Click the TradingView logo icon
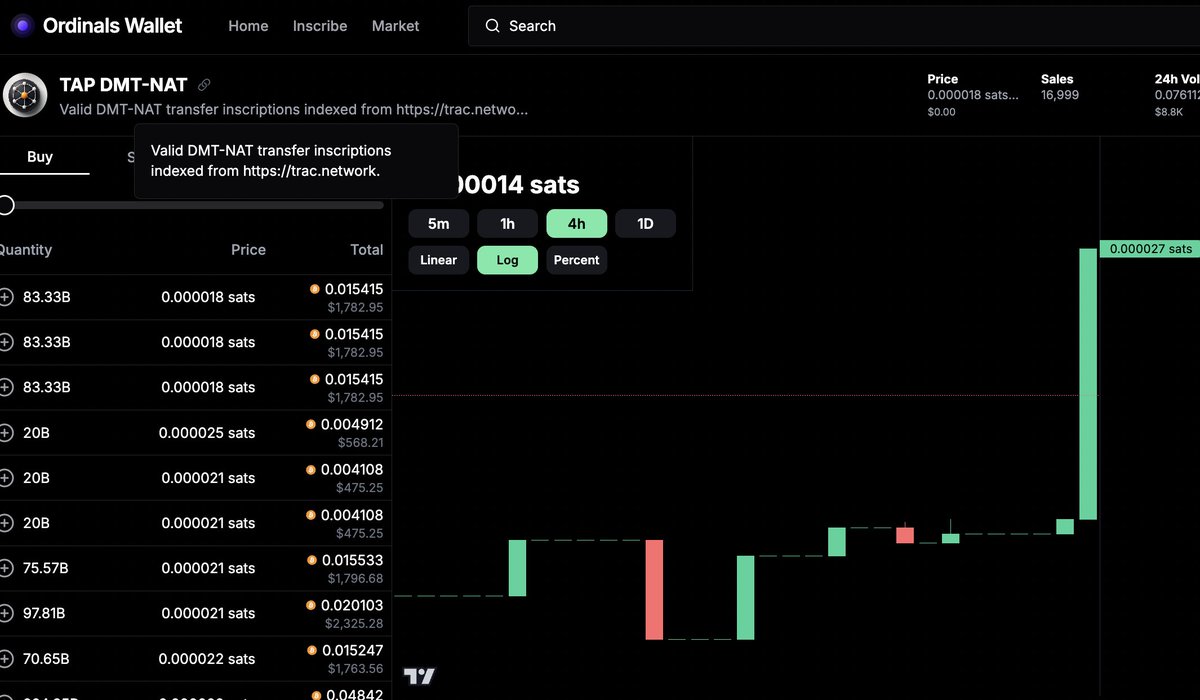This screenshot has height=700, width=1200. 419,676
